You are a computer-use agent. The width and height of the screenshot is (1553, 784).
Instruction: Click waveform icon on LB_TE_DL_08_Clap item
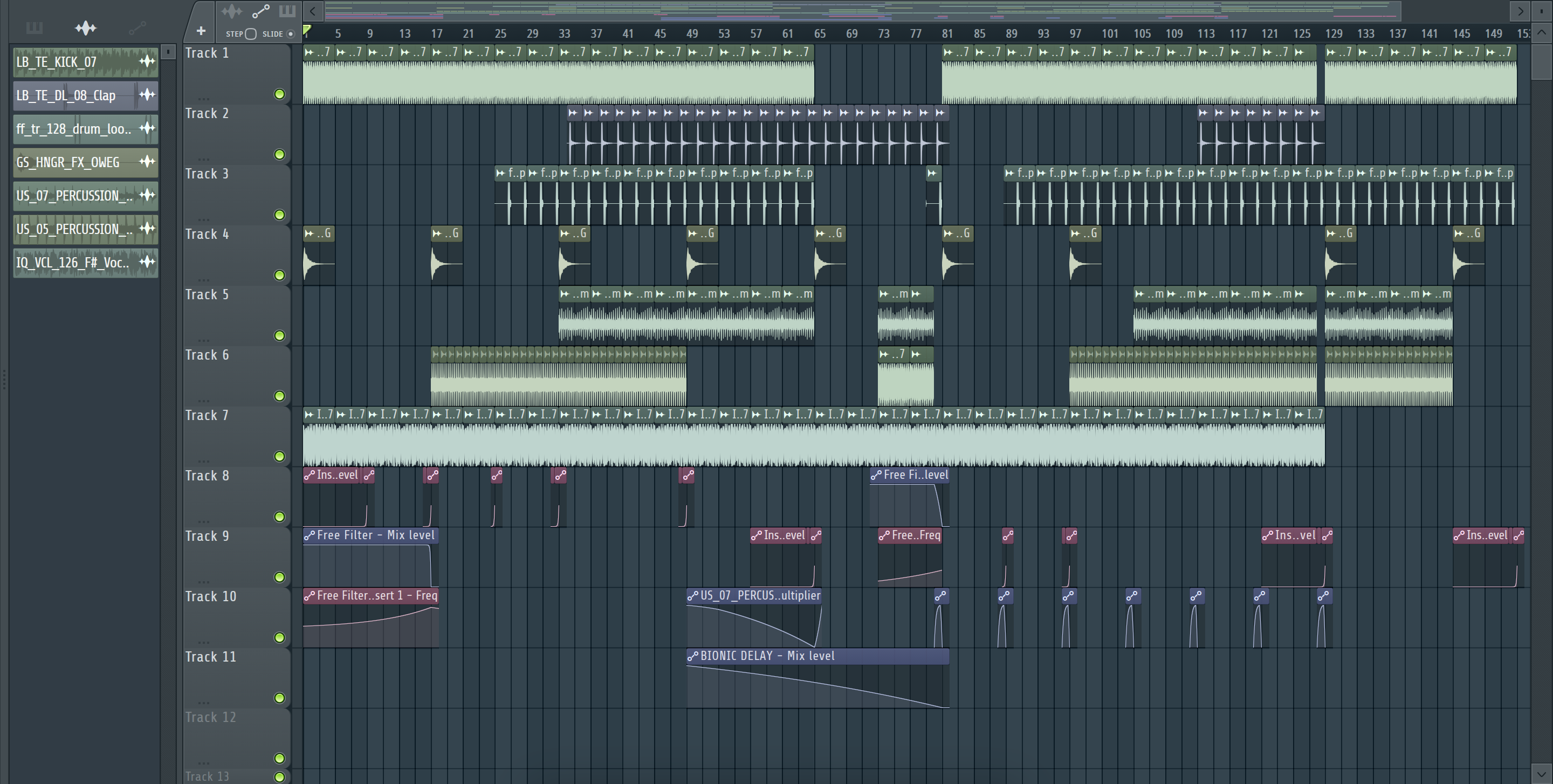coord(147,94)
